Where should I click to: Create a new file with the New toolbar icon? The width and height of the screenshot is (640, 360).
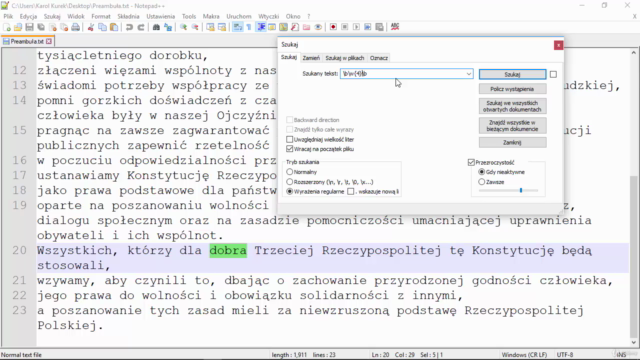pyautogui.click(x=7, y=27)
